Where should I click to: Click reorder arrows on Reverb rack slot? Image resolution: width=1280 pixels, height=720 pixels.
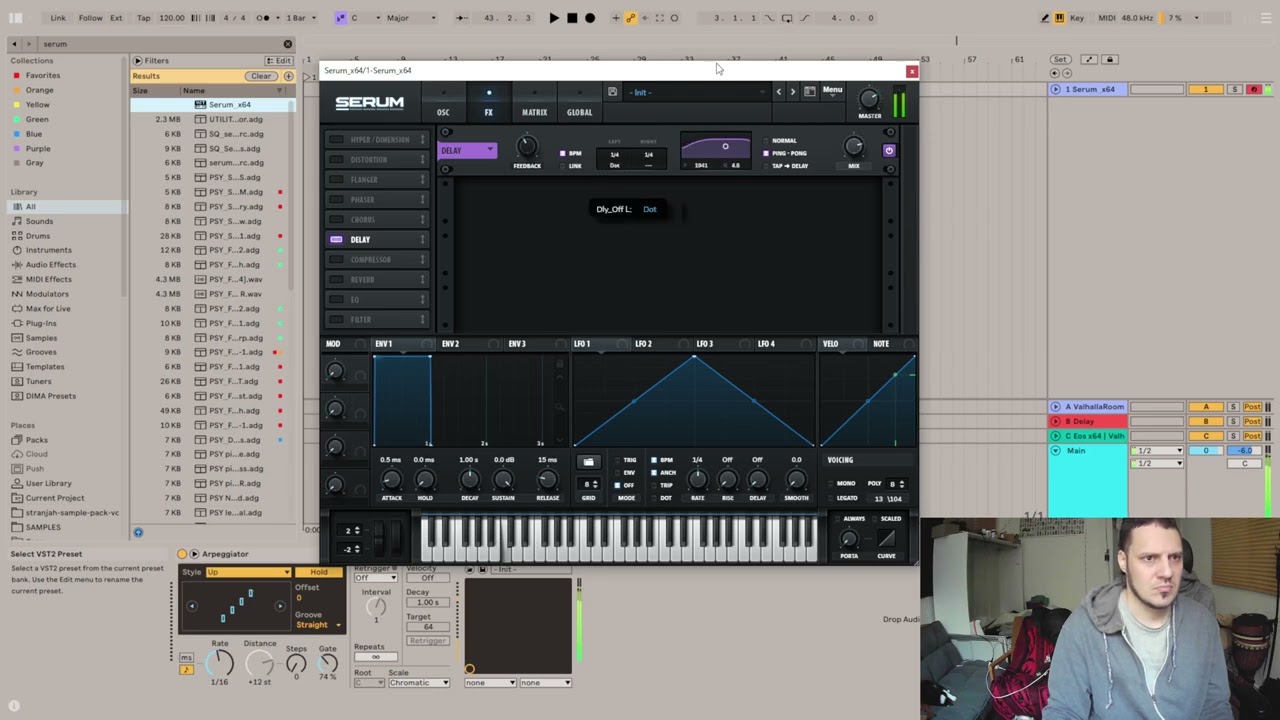pos(423,279)
